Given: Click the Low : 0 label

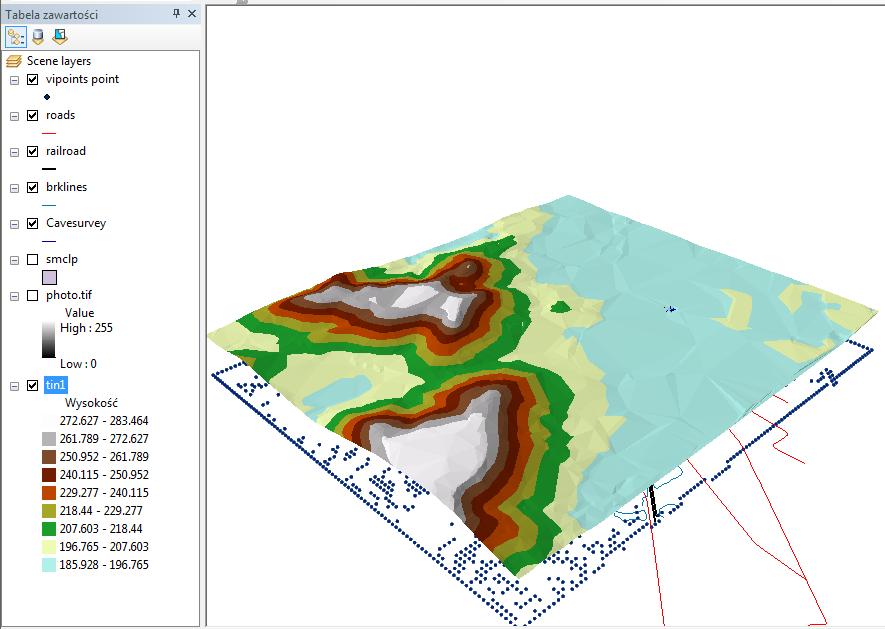Looking at the screenshot, I should tap(78, 364).
